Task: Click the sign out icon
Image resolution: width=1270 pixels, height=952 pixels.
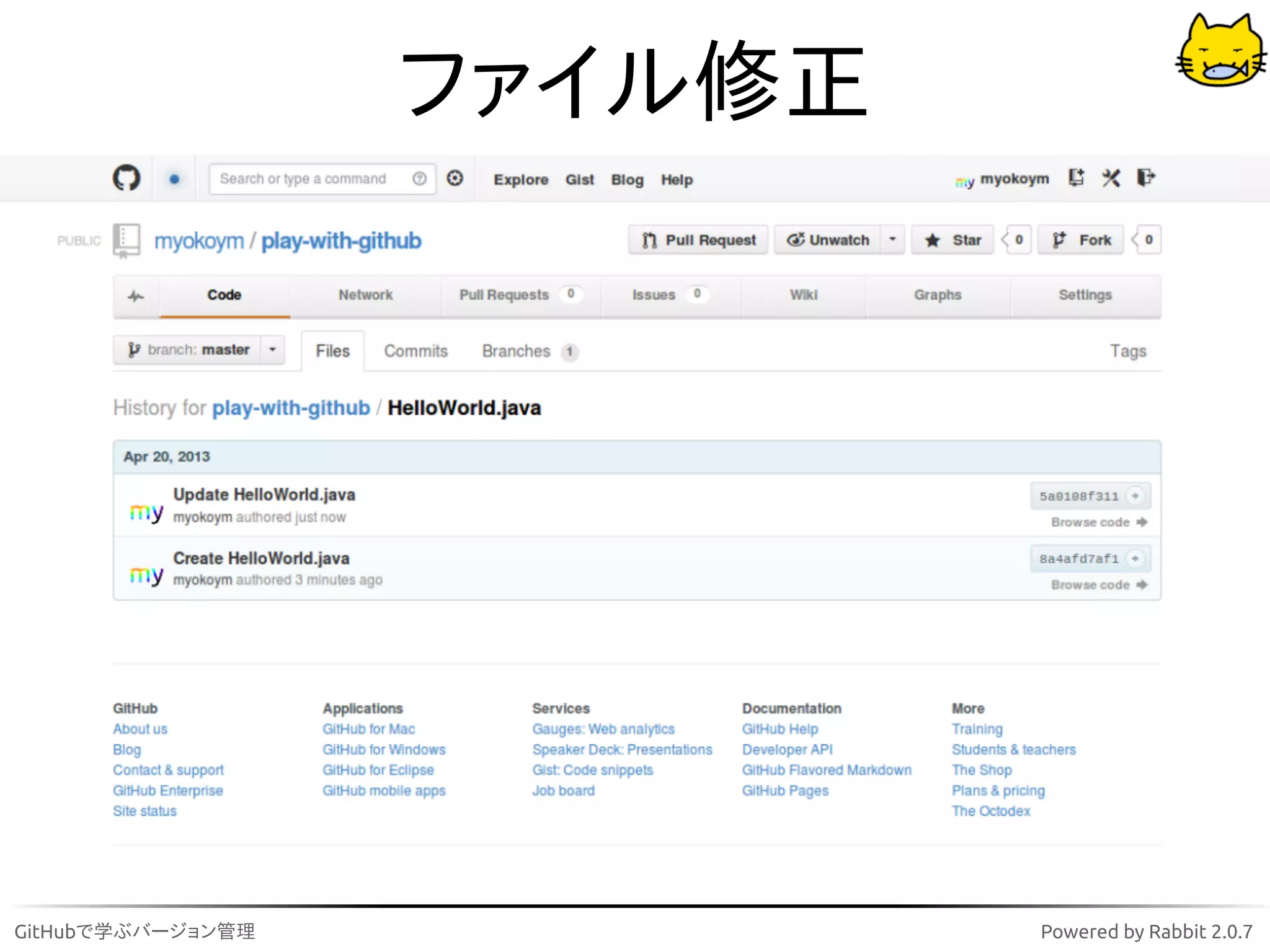Action: 1146,178
